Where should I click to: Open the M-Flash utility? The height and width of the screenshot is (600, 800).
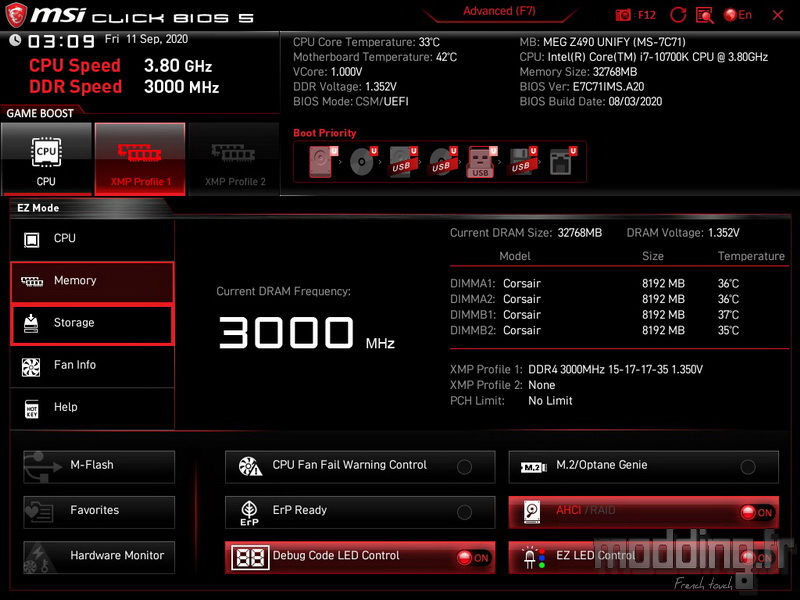[99, 467]
